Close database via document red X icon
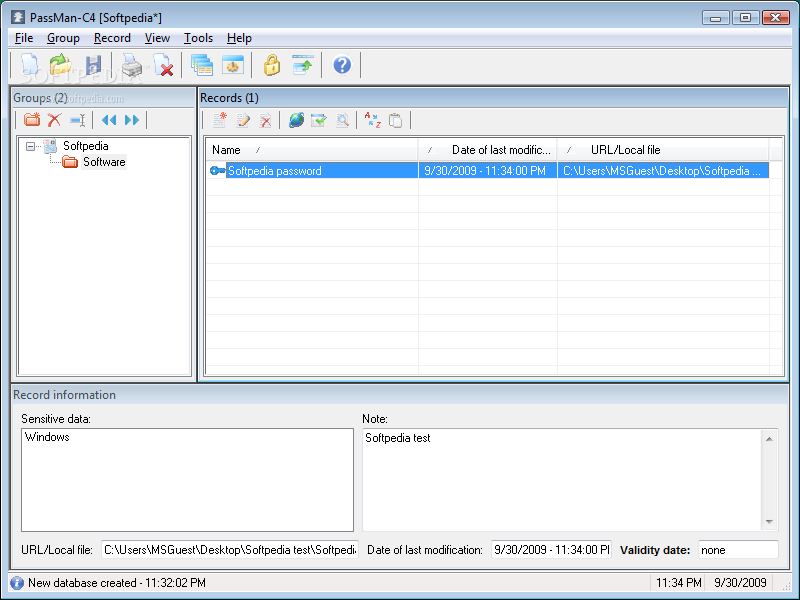The width and height of the screenshot is (800, 600). point(163,65)
